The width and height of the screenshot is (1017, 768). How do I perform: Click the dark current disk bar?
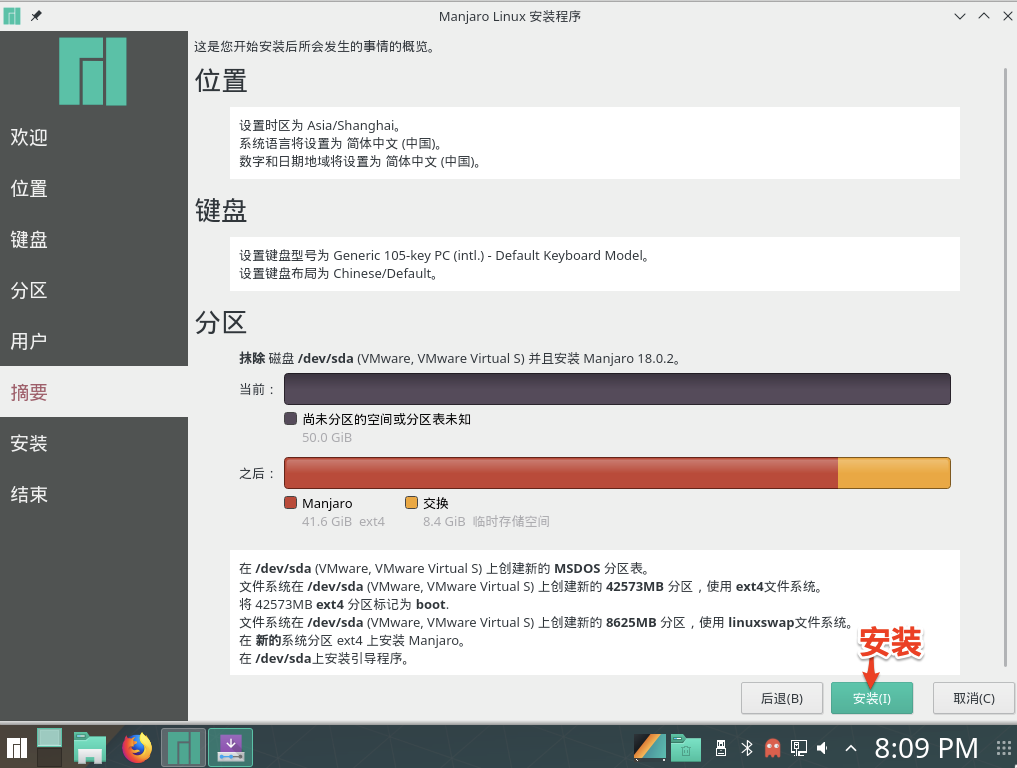(x=617, y=389)
